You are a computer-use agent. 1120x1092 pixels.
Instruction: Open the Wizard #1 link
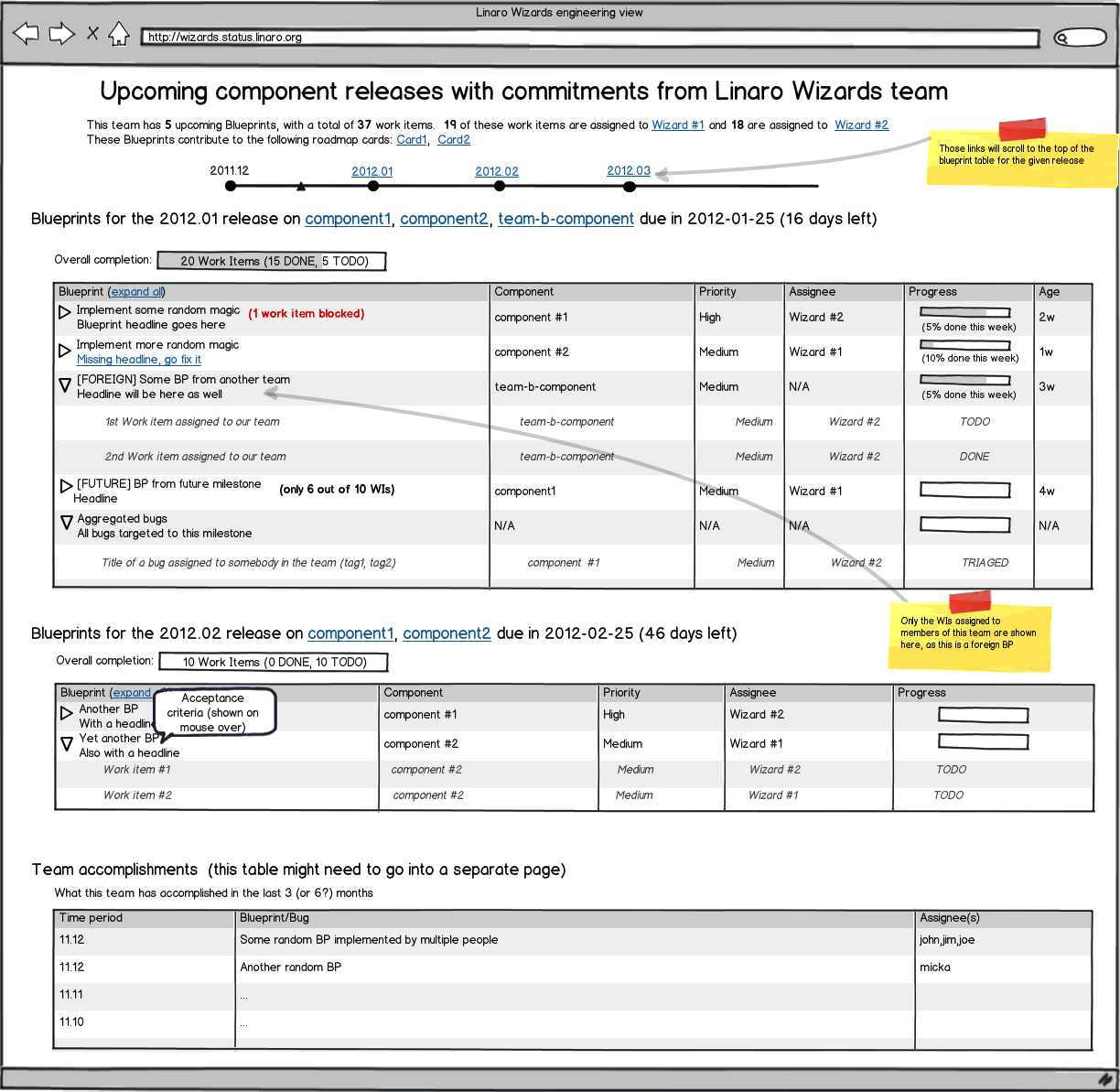pyautogui.click(x=677, y=125)
